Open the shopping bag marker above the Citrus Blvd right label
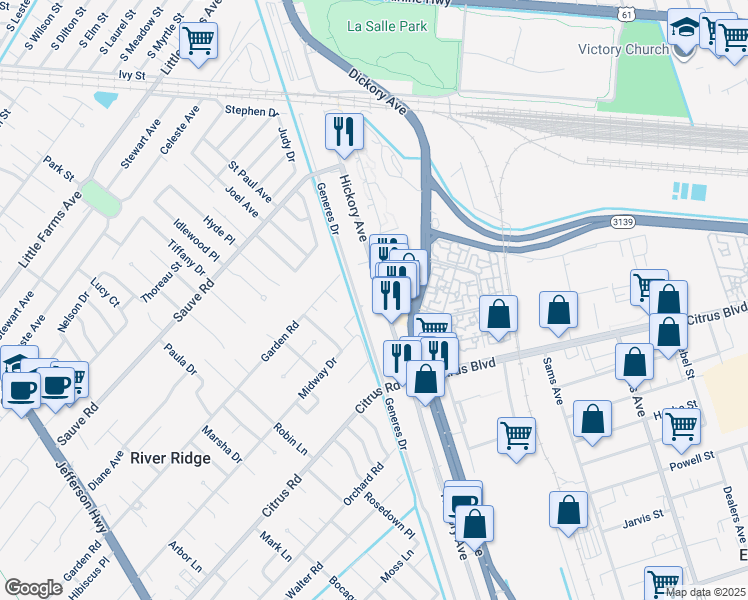Viewport: 748px width, 600px height. point(668,298)
